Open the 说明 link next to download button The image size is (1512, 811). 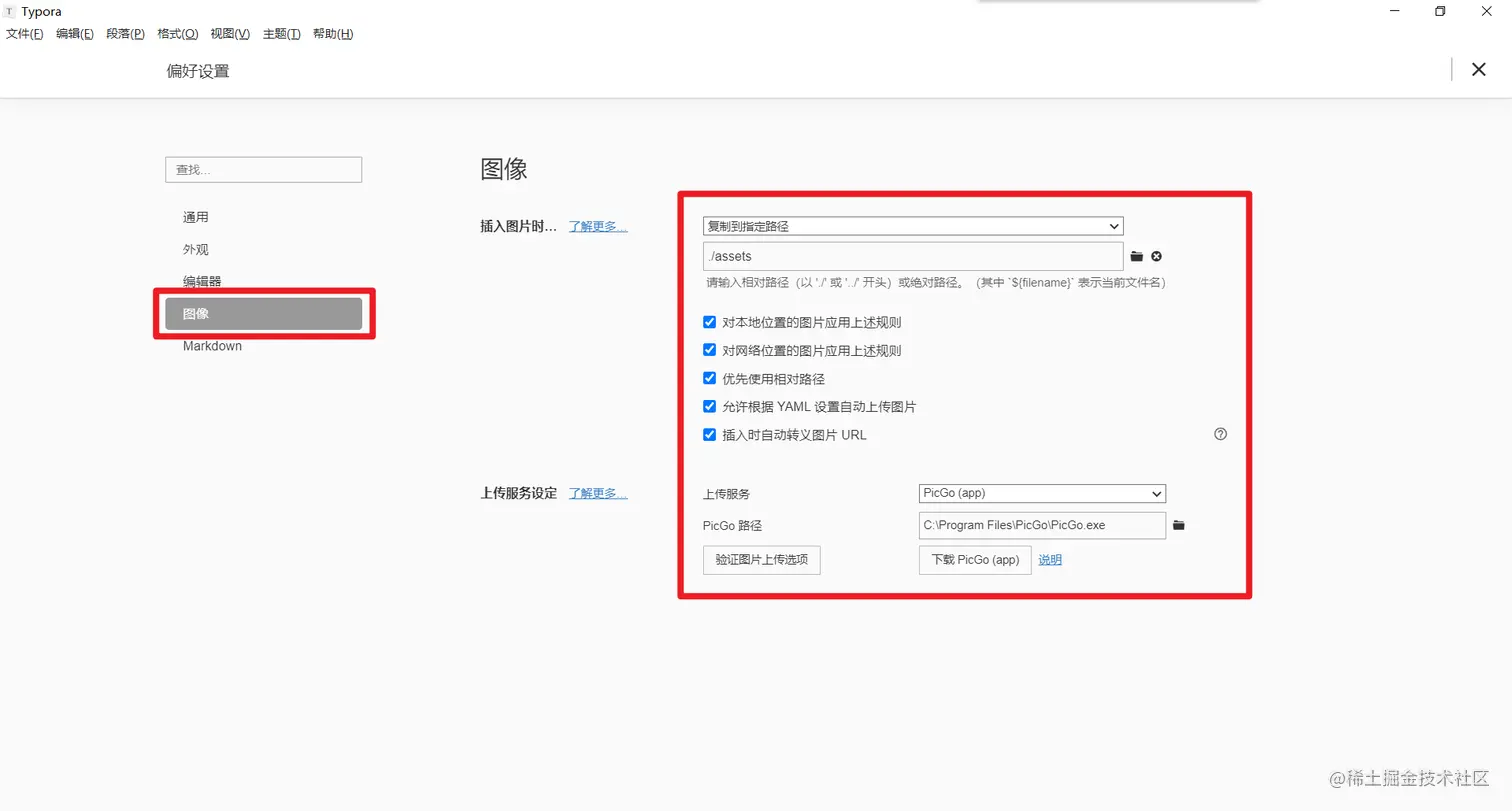pyautogui.click(x=1050, y=560)
